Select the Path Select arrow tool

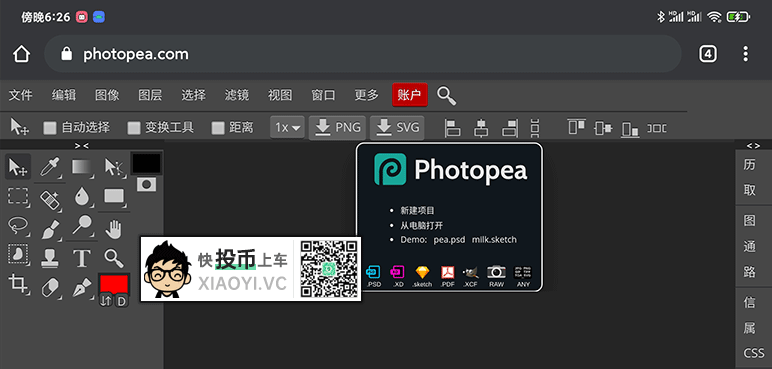(x=114, y=167)
